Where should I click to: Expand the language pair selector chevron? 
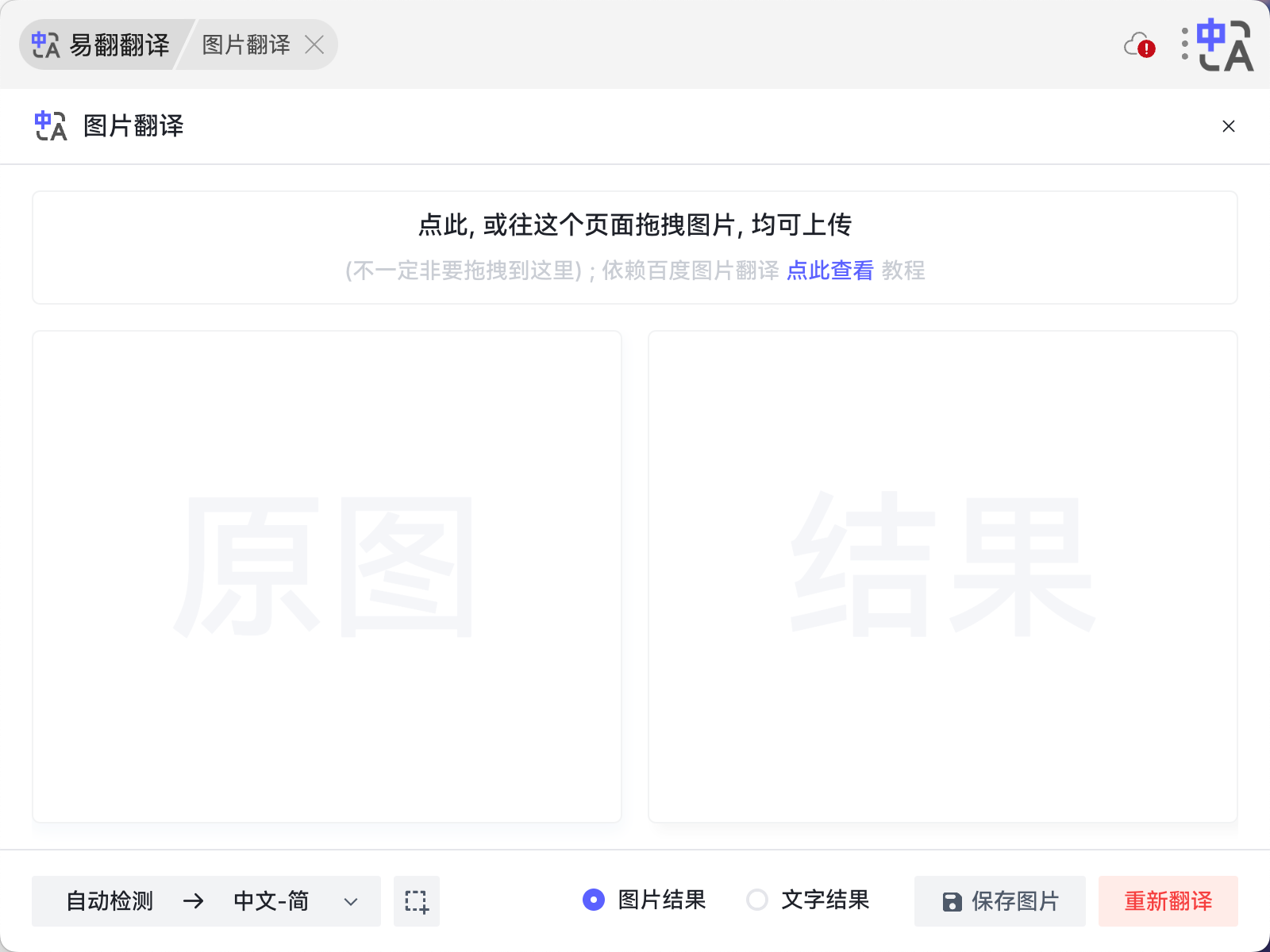349,902
